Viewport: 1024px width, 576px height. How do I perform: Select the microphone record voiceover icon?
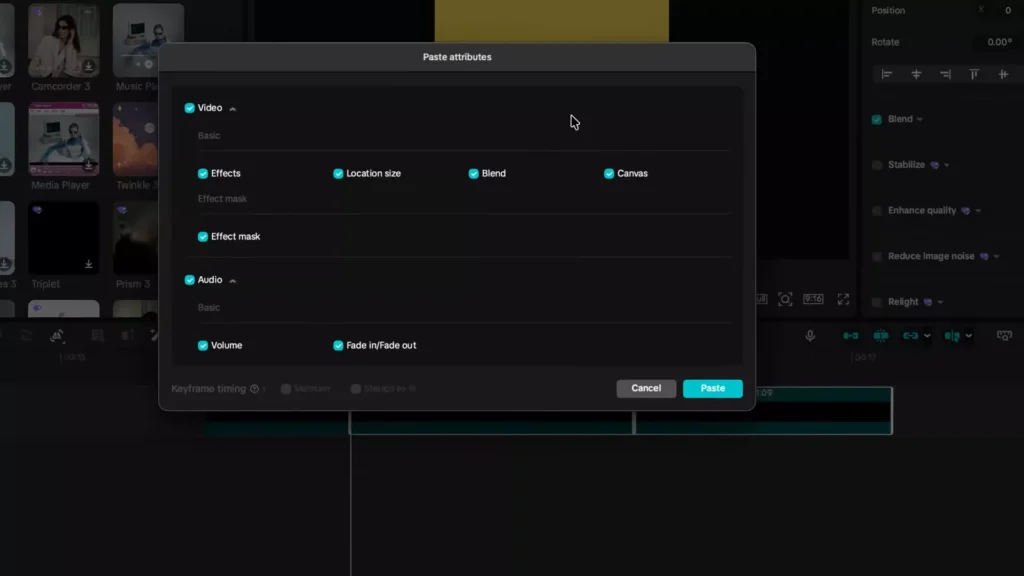tap(810, 335)
